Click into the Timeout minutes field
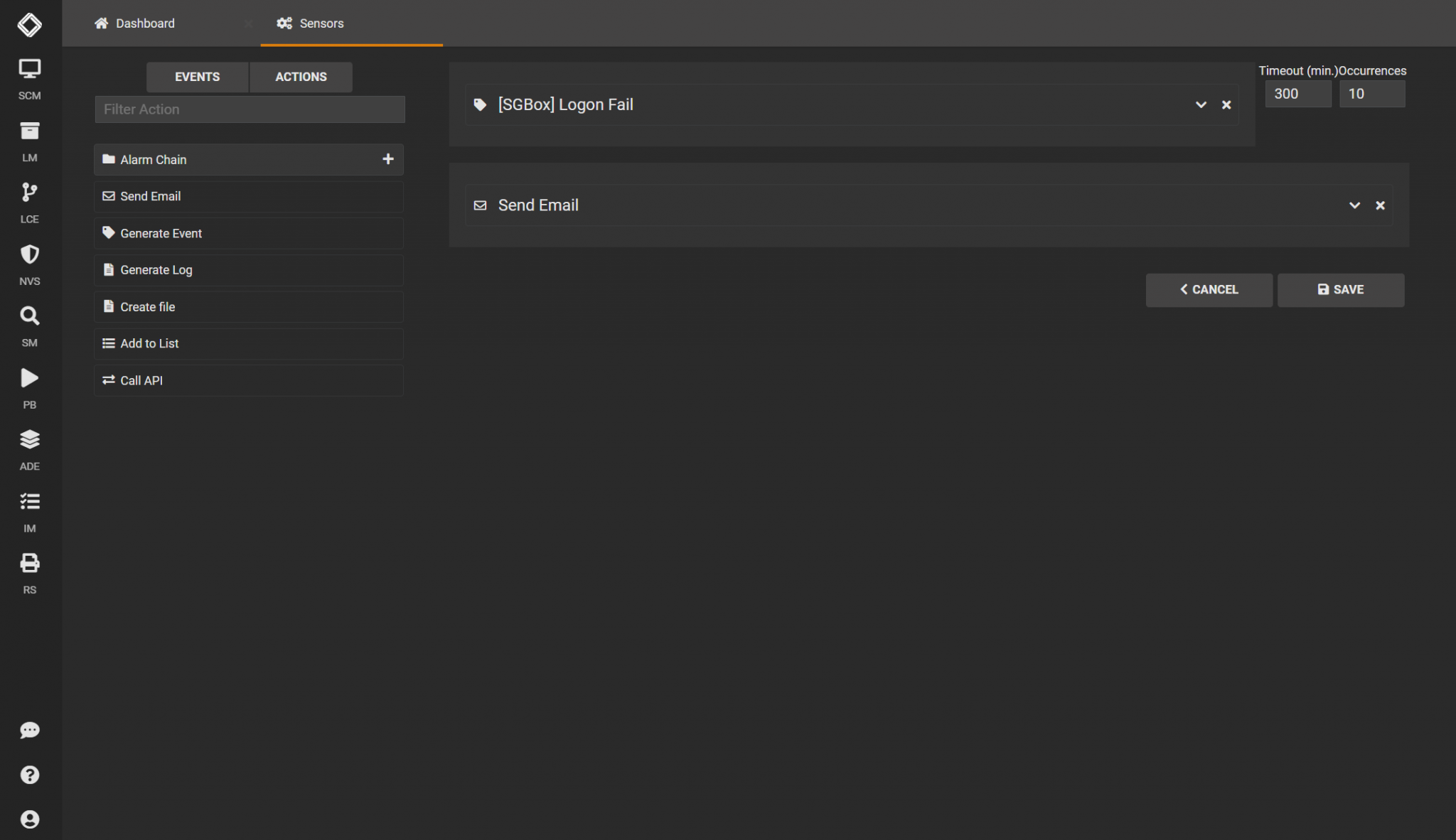The width and height of the screenshot is (1456, 840). click(x=1297, y=93)
